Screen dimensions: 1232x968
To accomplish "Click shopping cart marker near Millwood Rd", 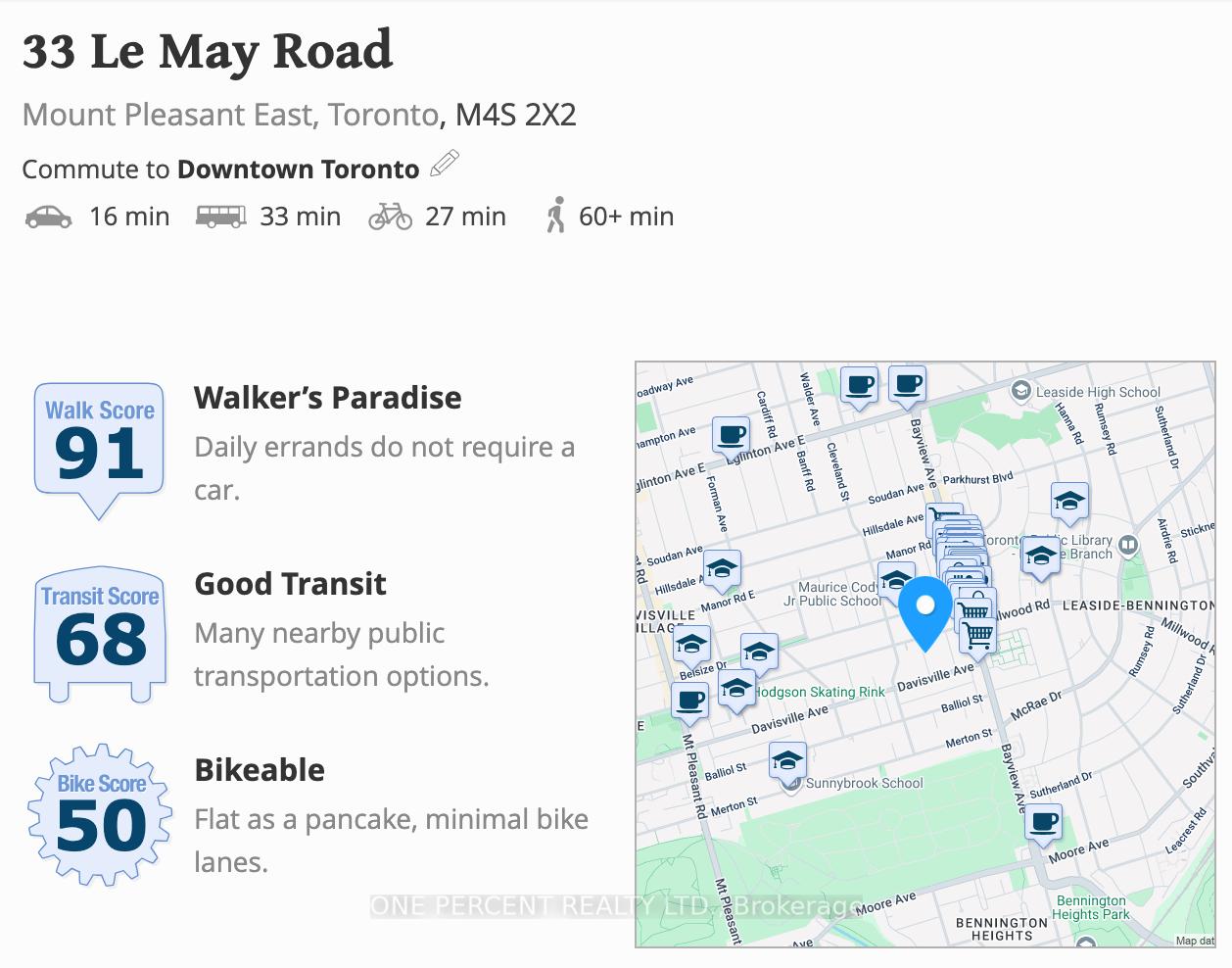I will 978,635.
